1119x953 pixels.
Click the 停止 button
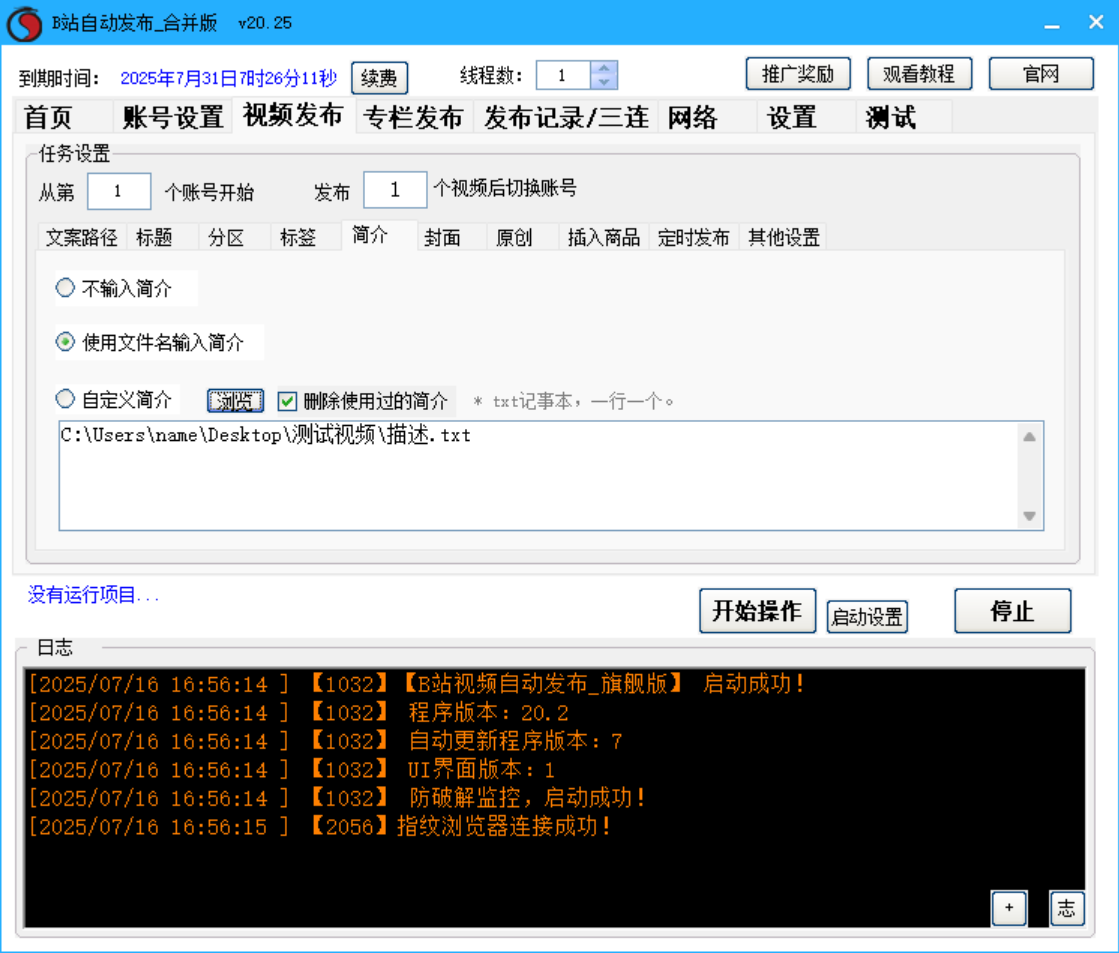click(1012, 611)
